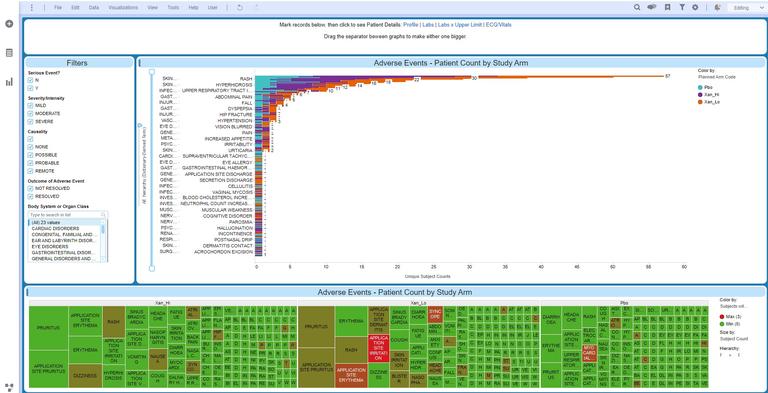Open the Subject Count size-by selector

coord(734,339)
